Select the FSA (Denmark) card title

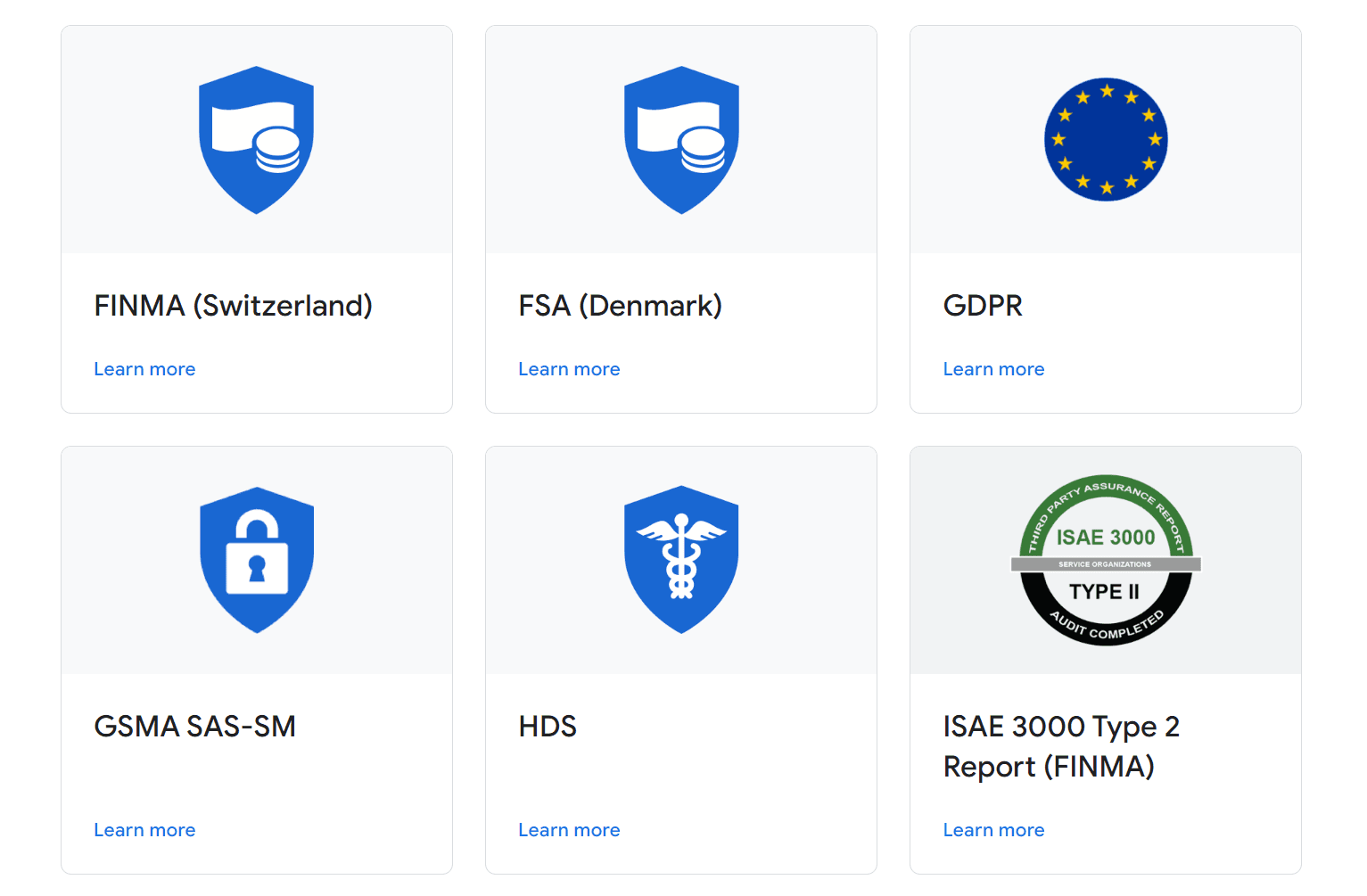[620, 306]
